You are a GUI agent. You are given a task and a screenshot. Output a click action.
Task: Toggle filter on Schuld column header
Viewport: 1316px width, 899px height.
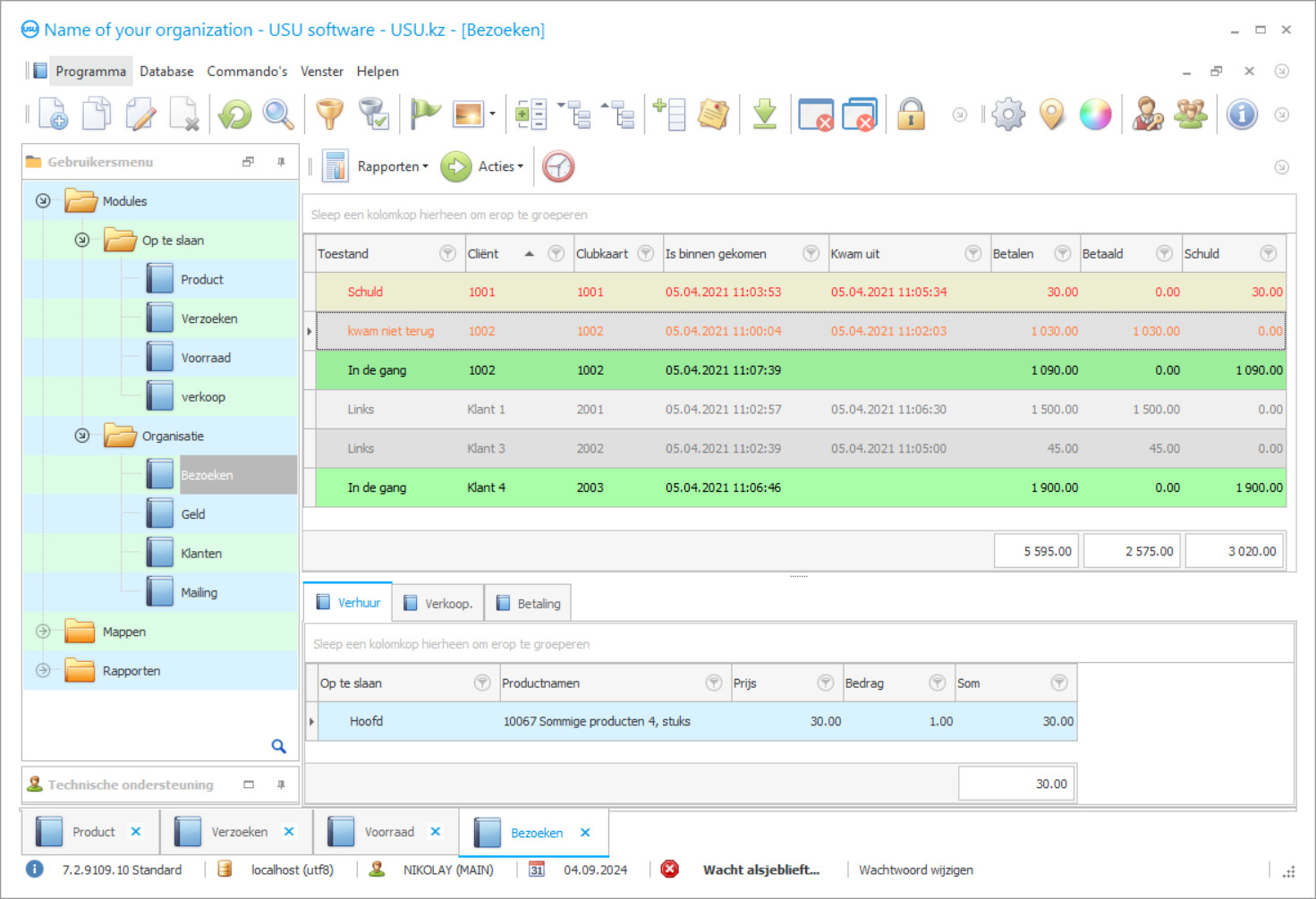tap(1268, 254)
